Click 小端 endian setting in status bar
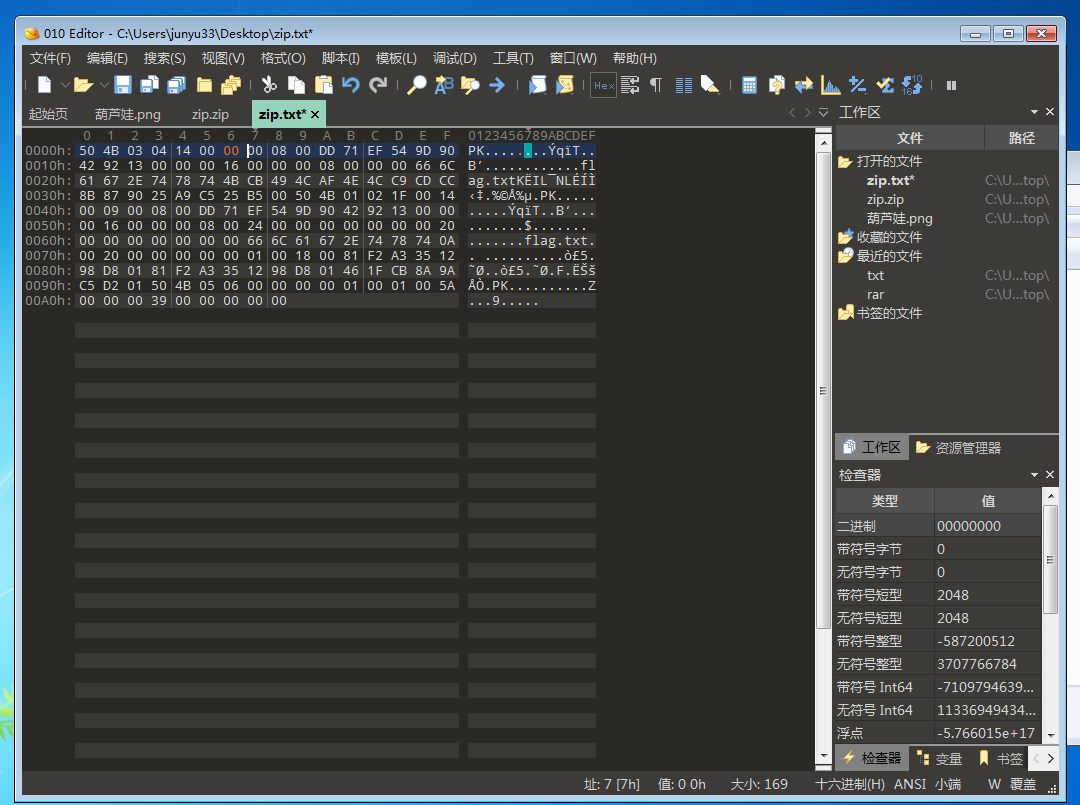 click(948, 784)
